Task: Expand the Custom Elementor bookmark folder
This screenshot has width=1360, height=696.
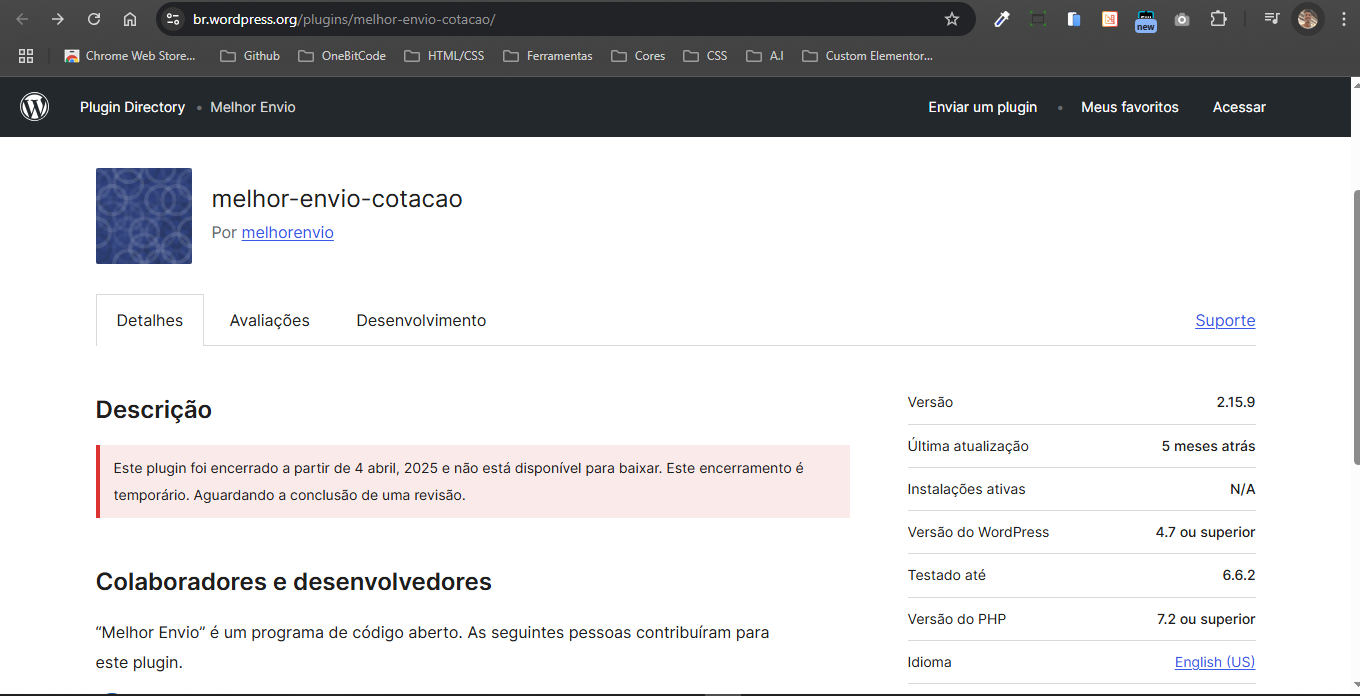Action: click(x=867, y=56)
